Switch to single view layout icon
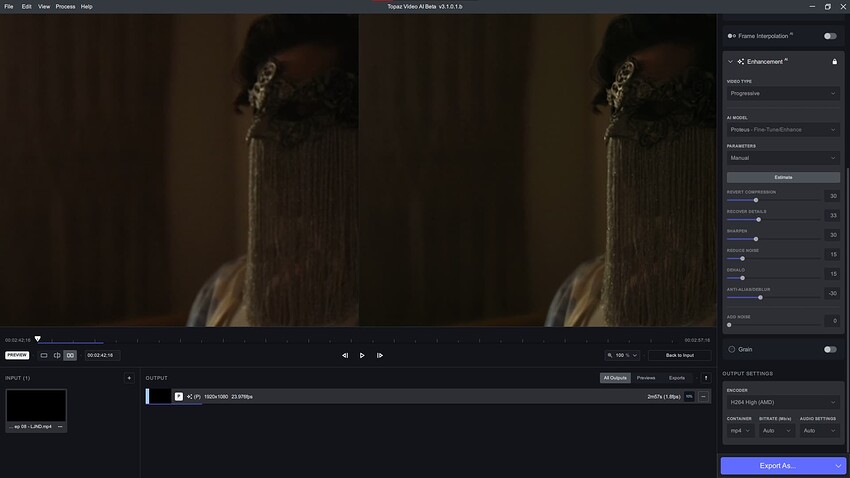850x478 pixels. click(x=44, y=355)
